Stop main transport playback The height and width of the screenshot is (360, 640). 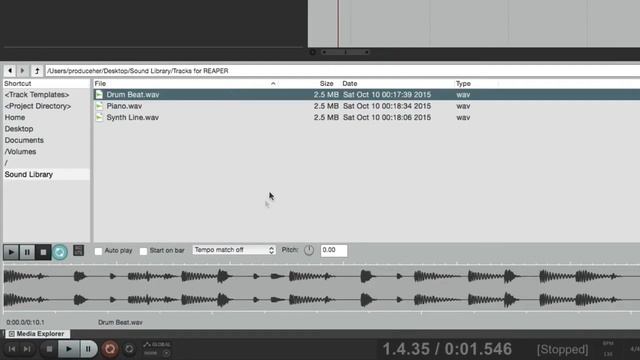click(x=49, y=349)
